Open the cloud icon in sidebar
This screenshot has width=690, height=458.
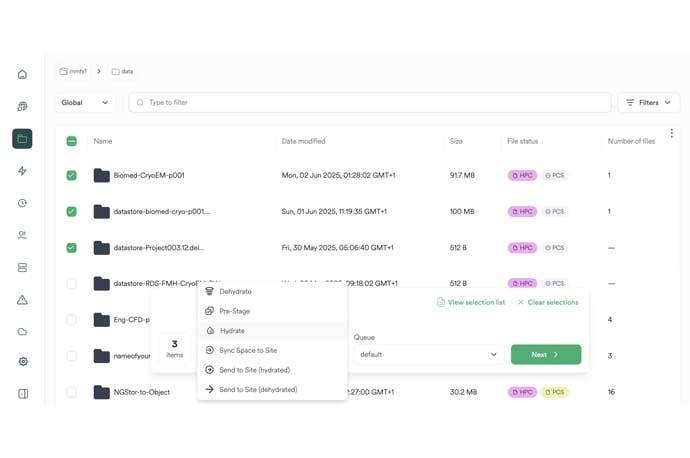tap(22, 331)
